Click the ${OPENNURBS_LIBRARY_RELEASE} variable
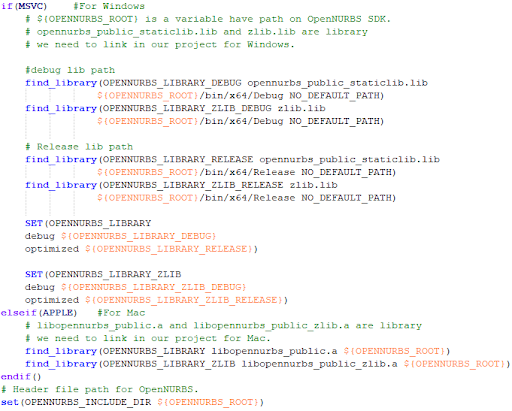 coord(169,249)
